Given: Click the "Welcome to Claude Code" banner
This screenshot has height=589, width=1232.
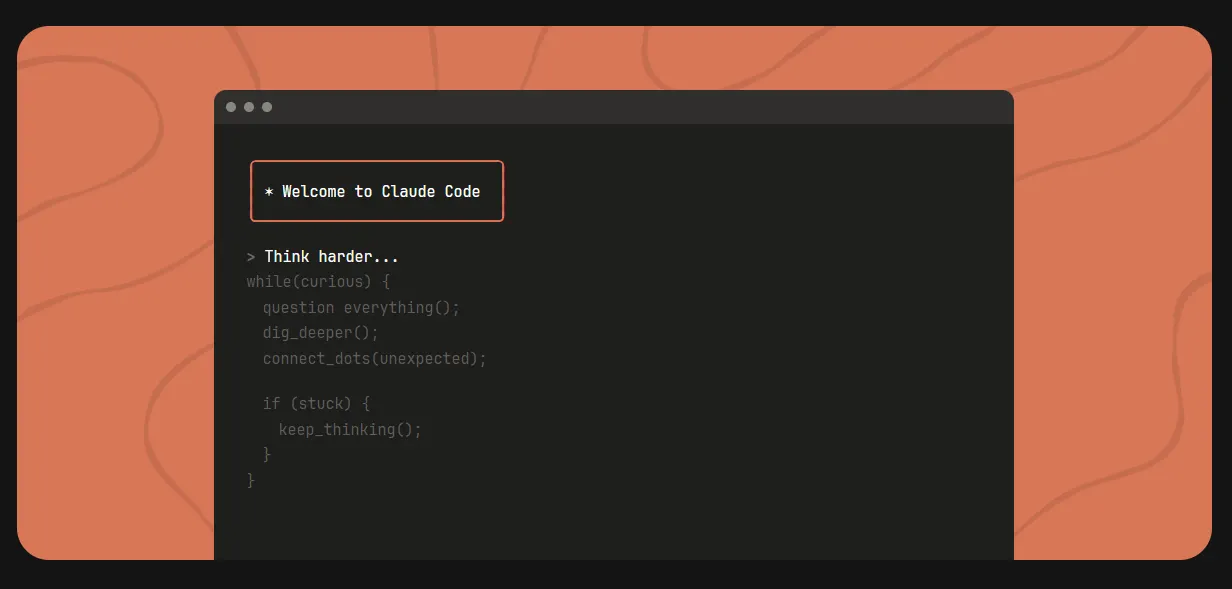Looking at the screenshot, I should pyautogui.click(x=377, y=191).
